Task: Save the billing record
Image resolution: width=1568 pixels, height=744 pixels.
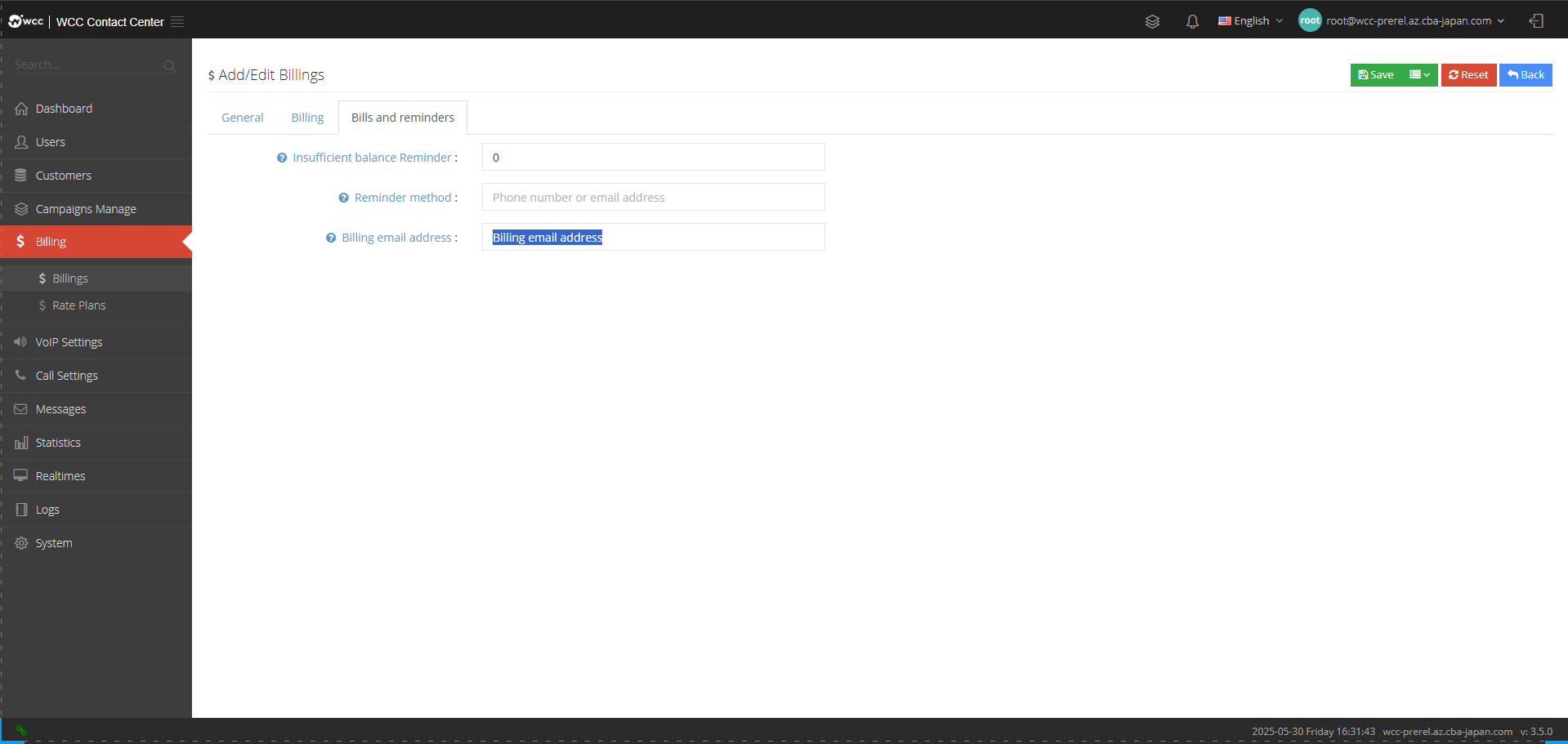Action: point(1377,75)
